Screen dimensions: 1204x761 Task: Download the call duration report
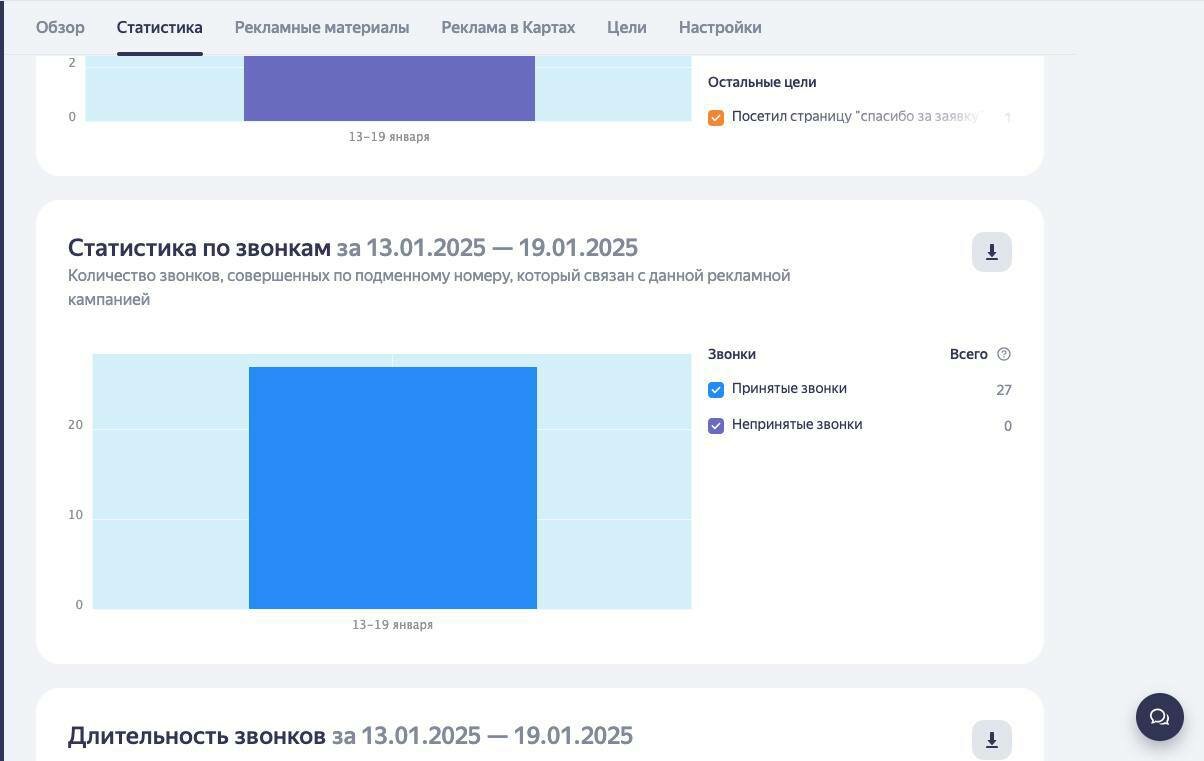coord(991,739)
